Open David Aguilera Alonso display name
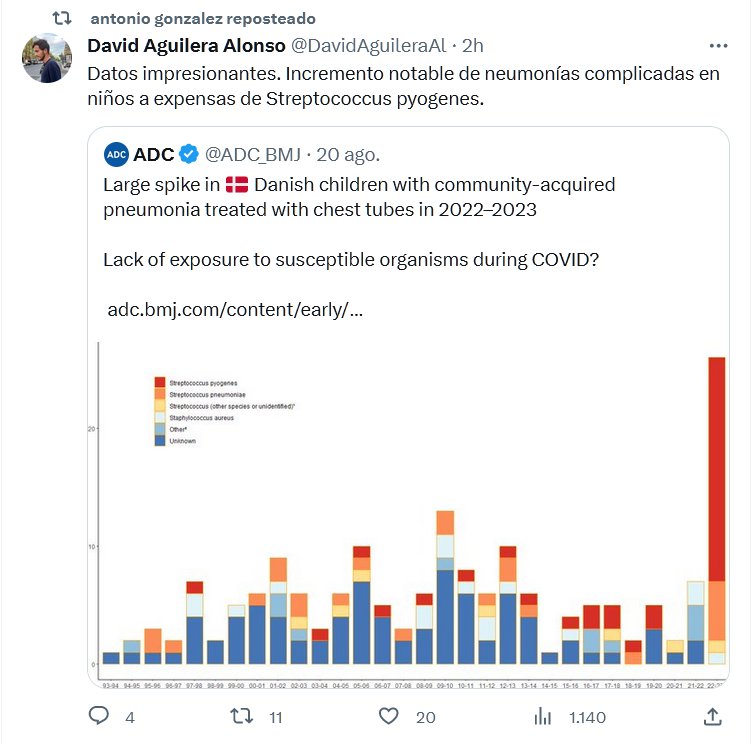 186,46
